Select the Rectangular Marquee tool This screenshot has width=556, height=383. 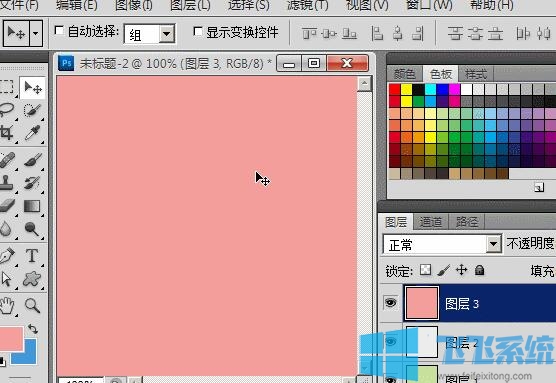[x=6, y=87]
